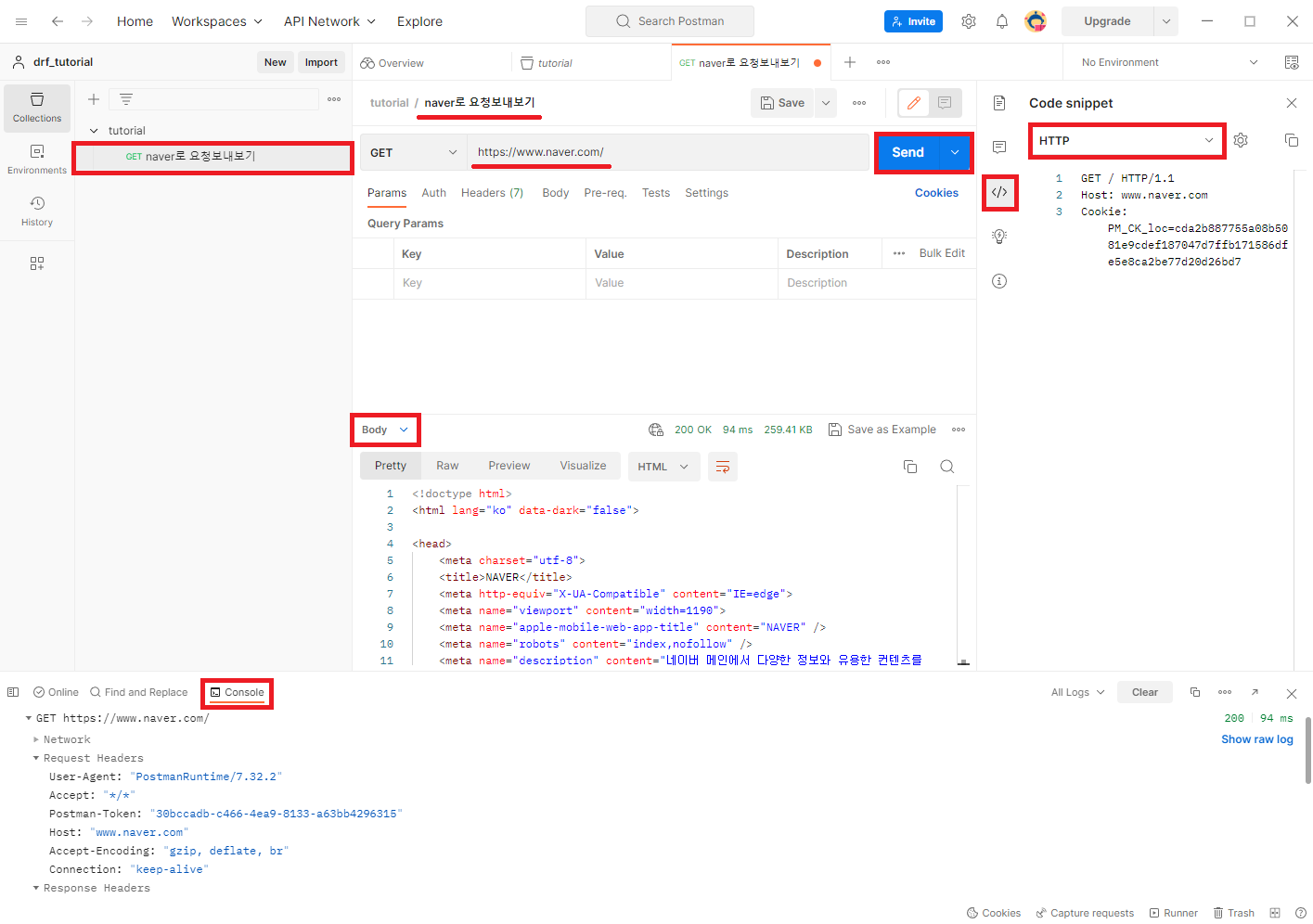
Task: Toggle line wrap in response
Action: coord(723,467)
